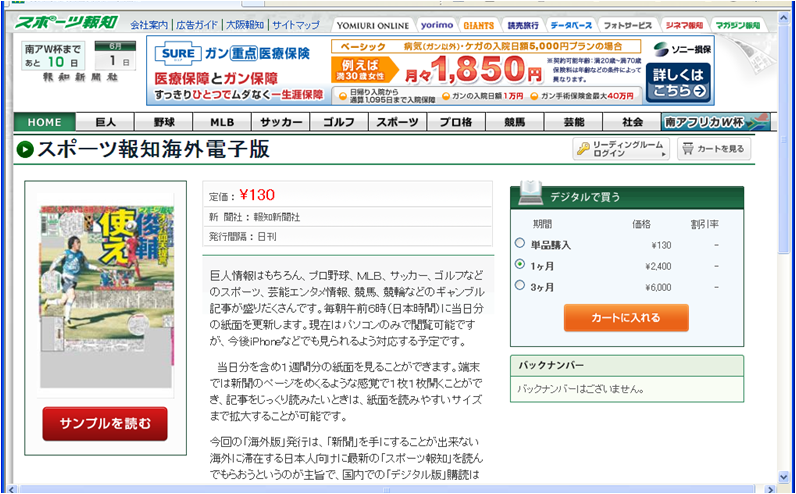796x494 pixels.
Task: Click the リーディングルーム ログイン button
Action: tap(621, 149)
